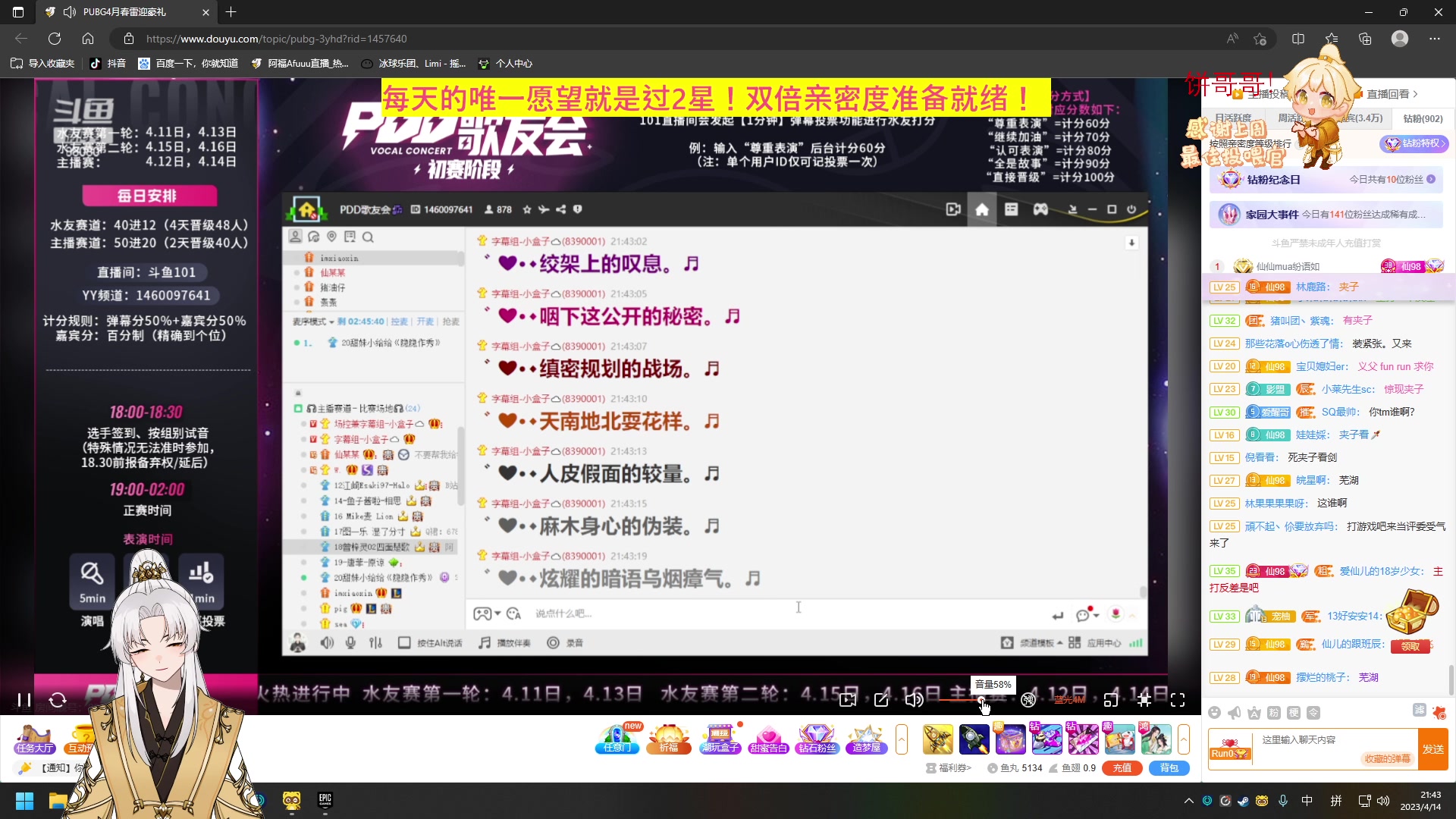
Task: Switch the player to web-page fullscreen
Action: 1144,700
